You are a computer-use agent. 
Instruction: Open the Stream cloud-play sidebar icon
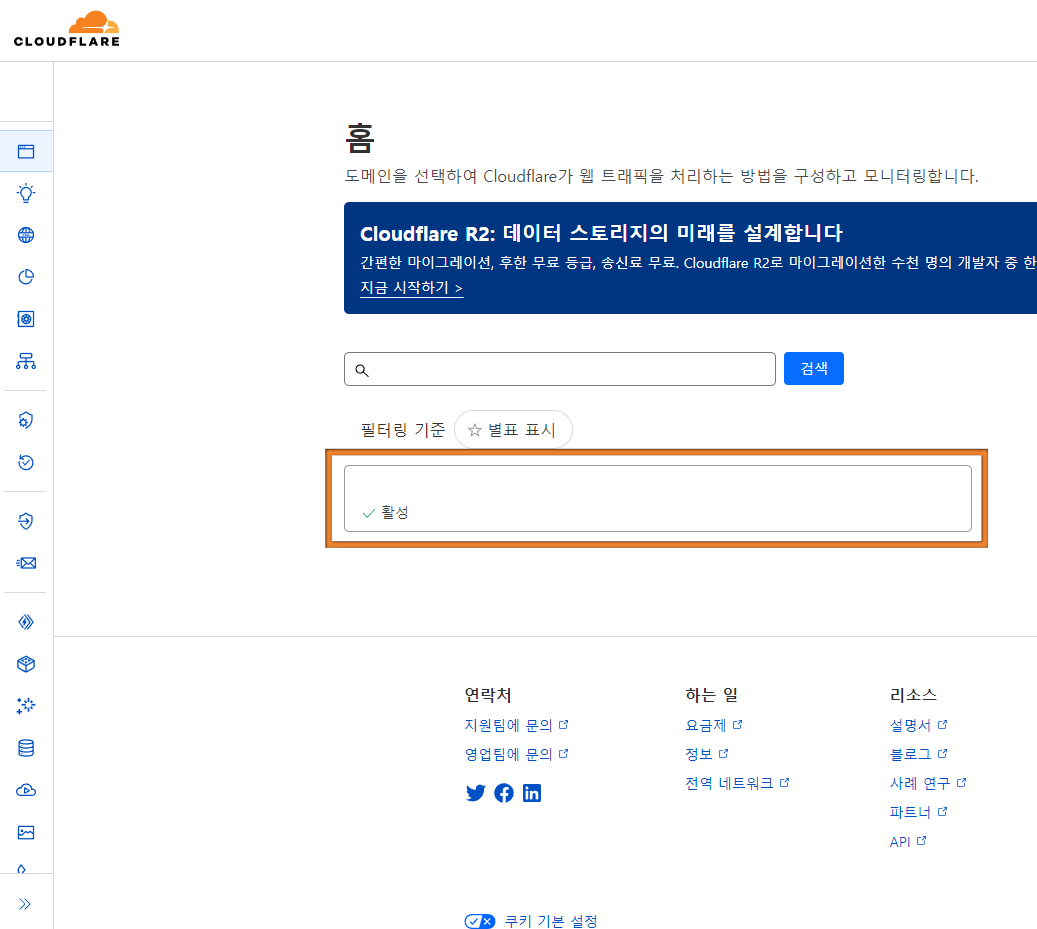click(26, 790)
